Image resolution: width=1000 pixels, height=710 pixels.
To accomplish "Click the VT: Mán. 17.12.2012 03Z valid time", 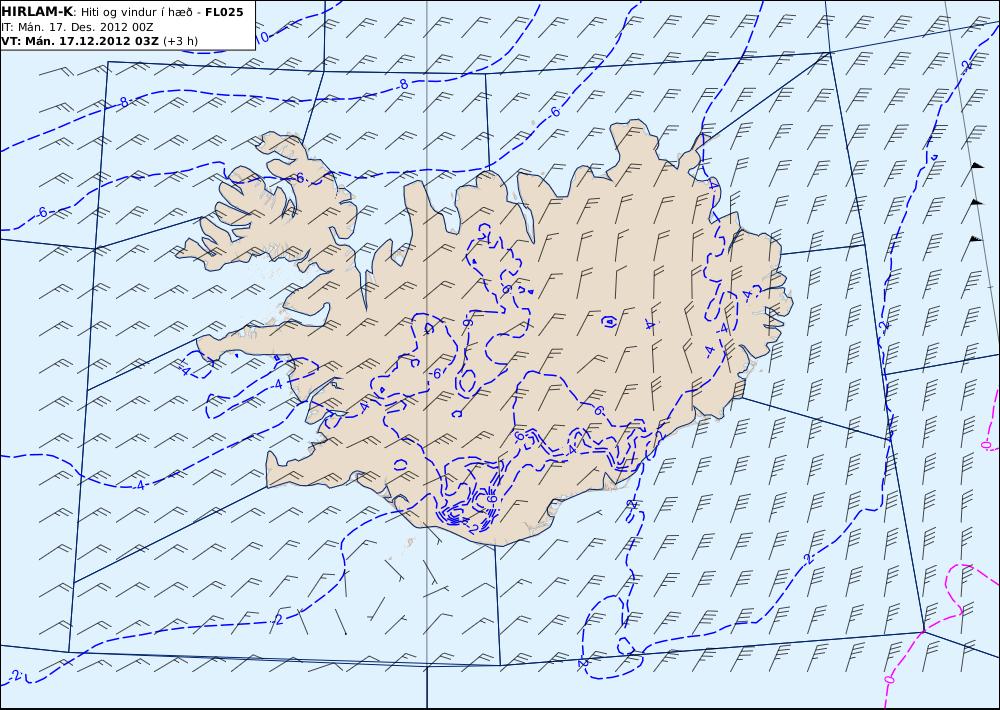I will click(80, 41).
